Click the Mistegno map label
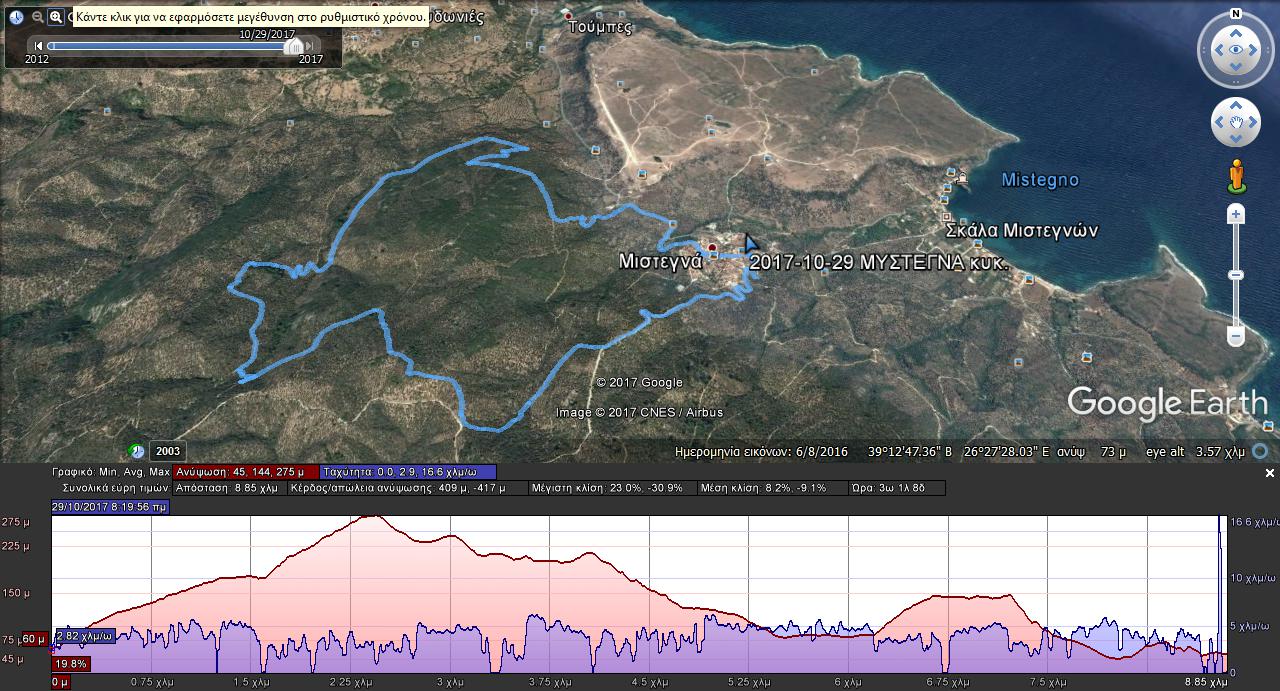 point(1040,180)
